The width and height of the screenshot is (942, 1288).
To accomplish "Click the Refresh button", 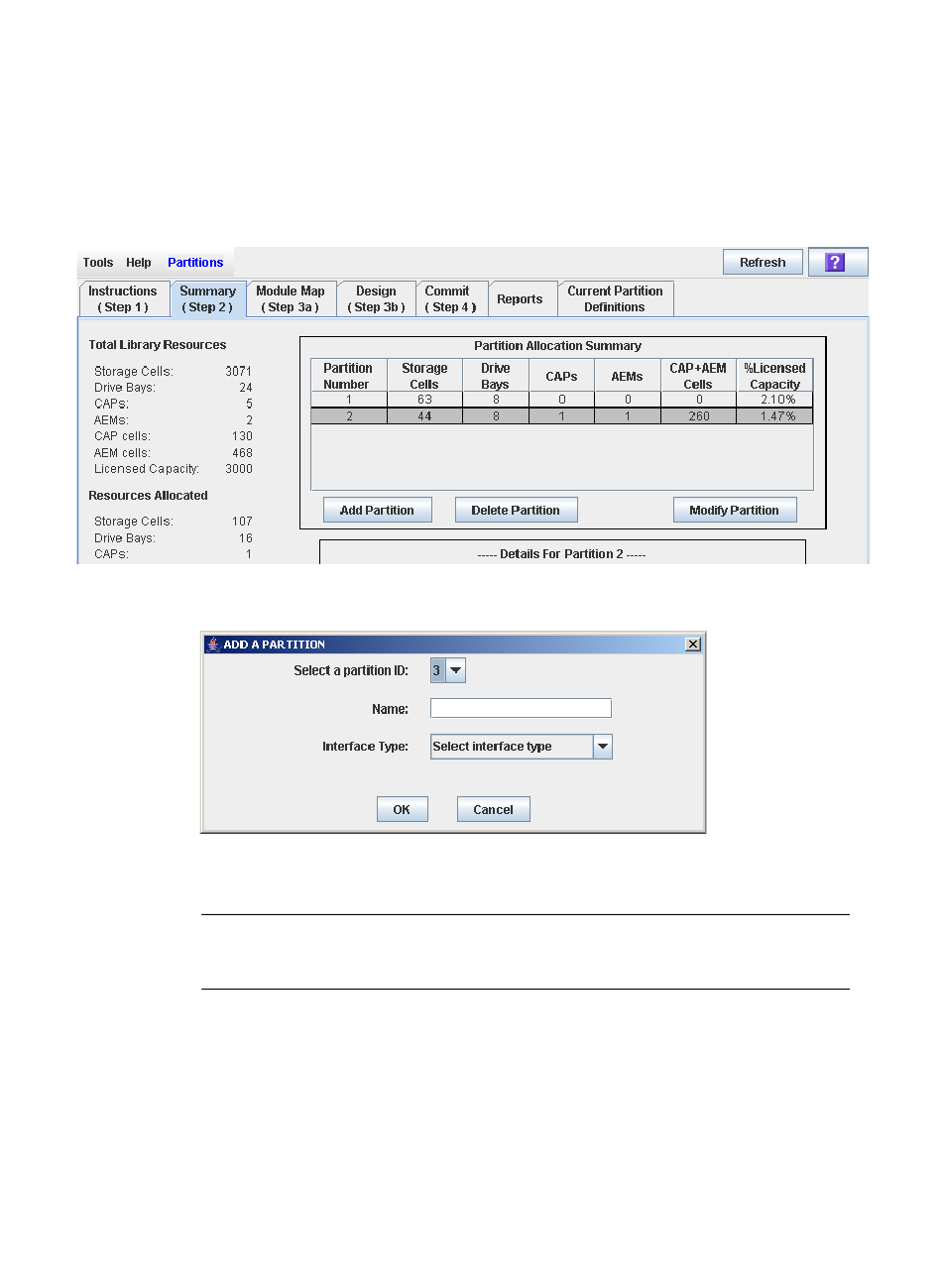I will pyautogui.click(x=763, y=262).
